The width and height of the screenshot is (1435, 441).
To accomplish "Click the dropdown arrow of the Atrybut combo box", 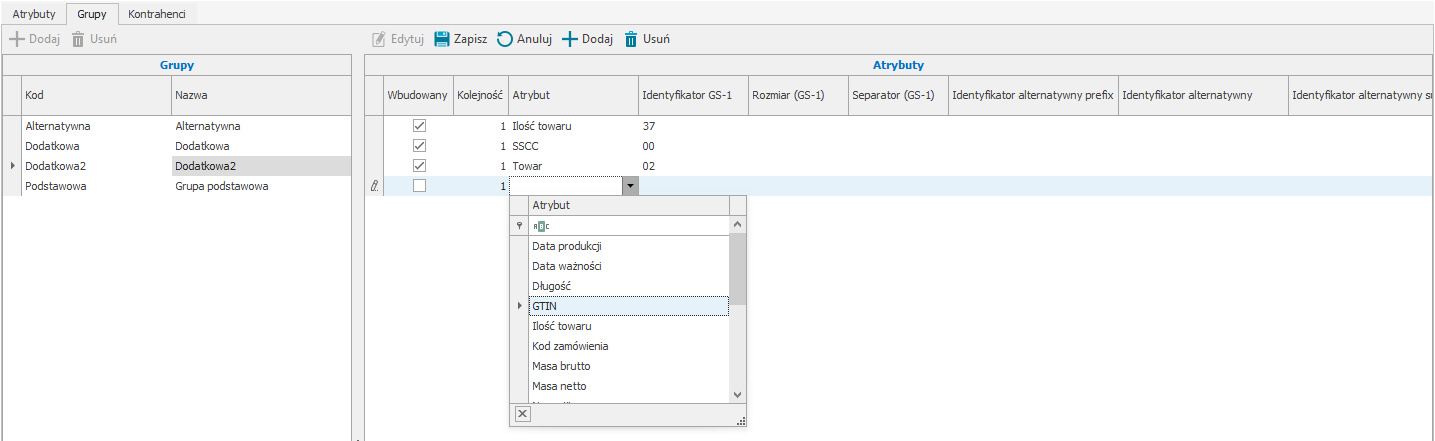I will pyautogui.click(x=629, y=186).
